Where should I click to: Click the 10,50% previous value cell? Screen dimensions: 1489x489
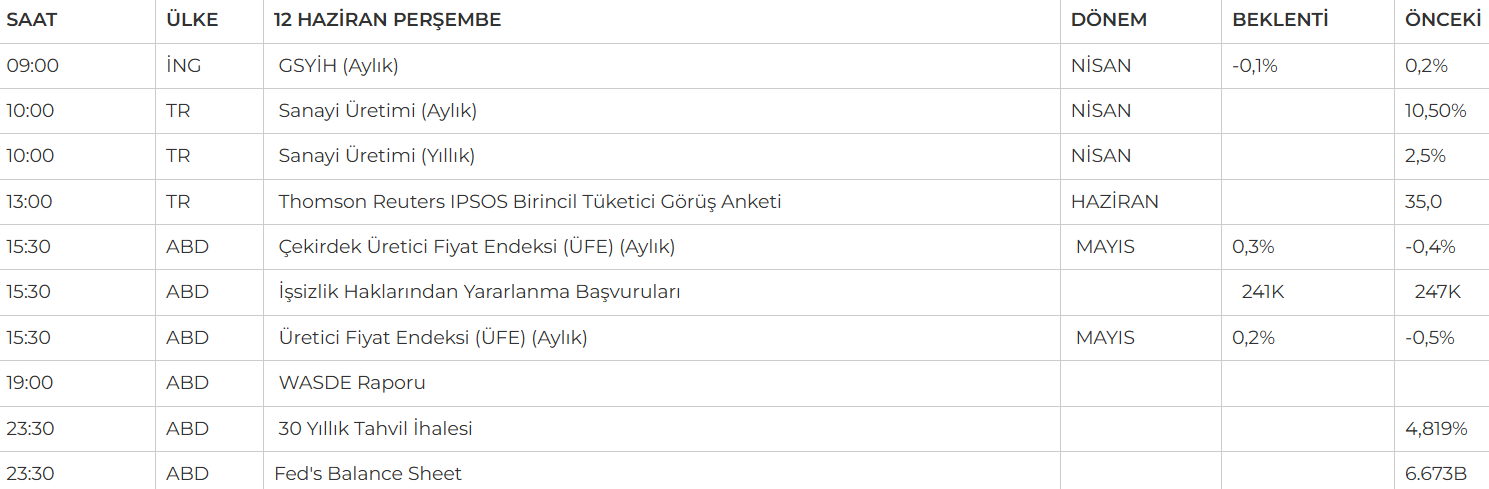(x=1436, y=111)
